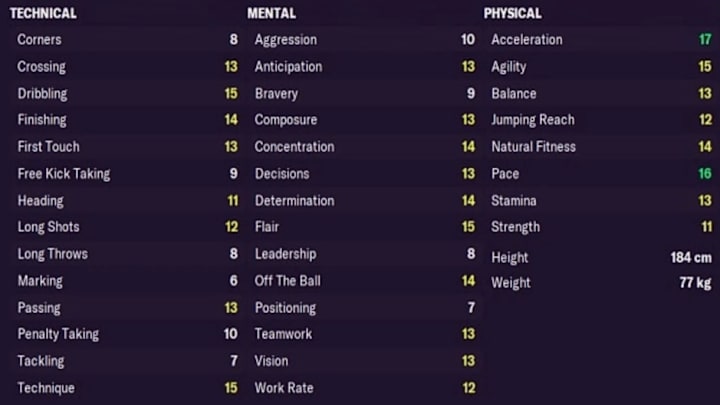This screenshot has height=405, width=720.
Task: Select the Technique attribute label
Action: click(x=46, y=388)
